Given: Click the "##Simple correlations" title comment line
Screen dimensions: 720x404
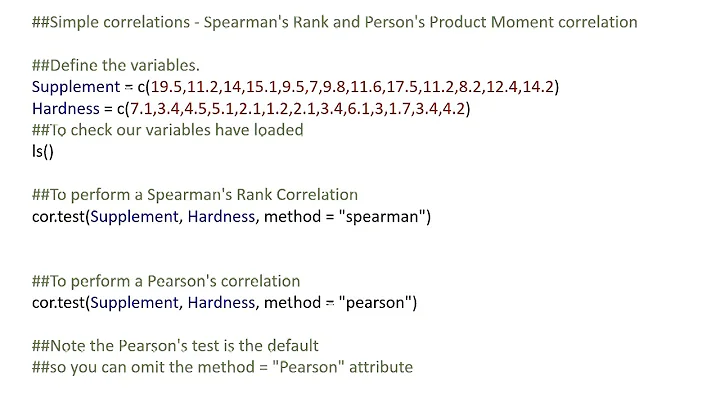Looking at the screenshot, I should [x=334, y=22].
